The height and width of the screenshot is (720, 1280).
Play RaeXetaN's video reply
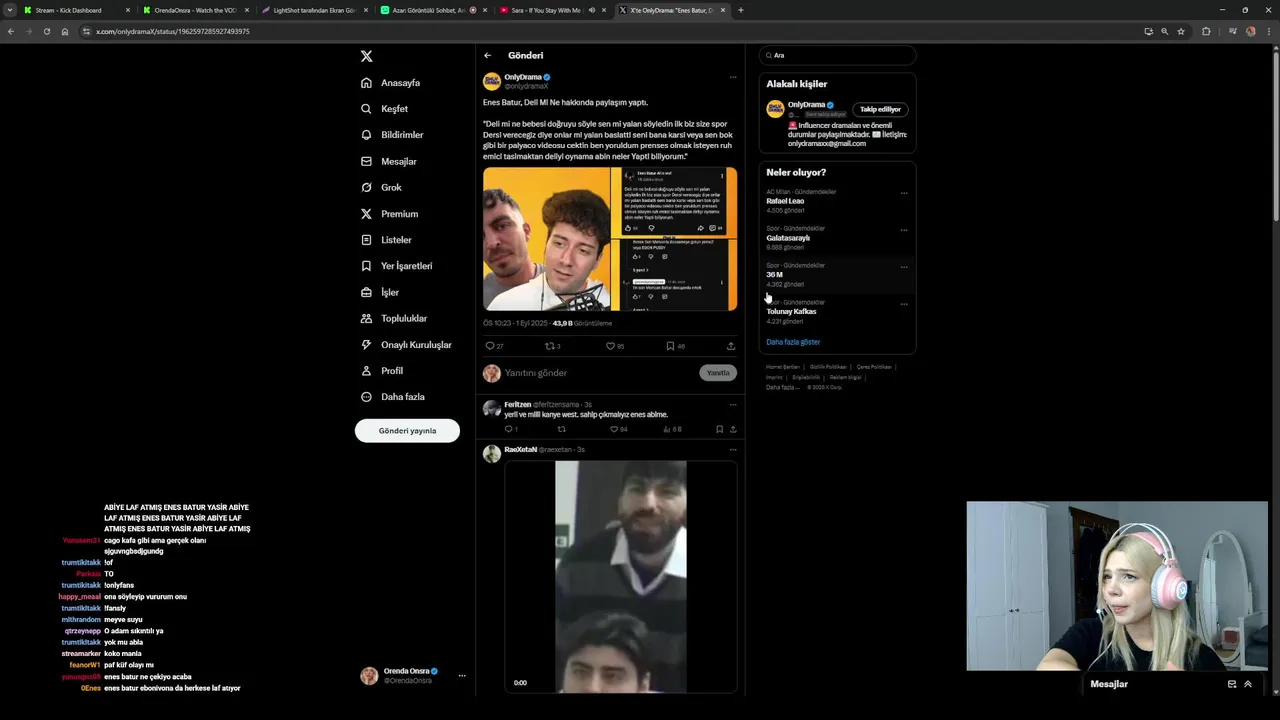[x=621, y=577]
